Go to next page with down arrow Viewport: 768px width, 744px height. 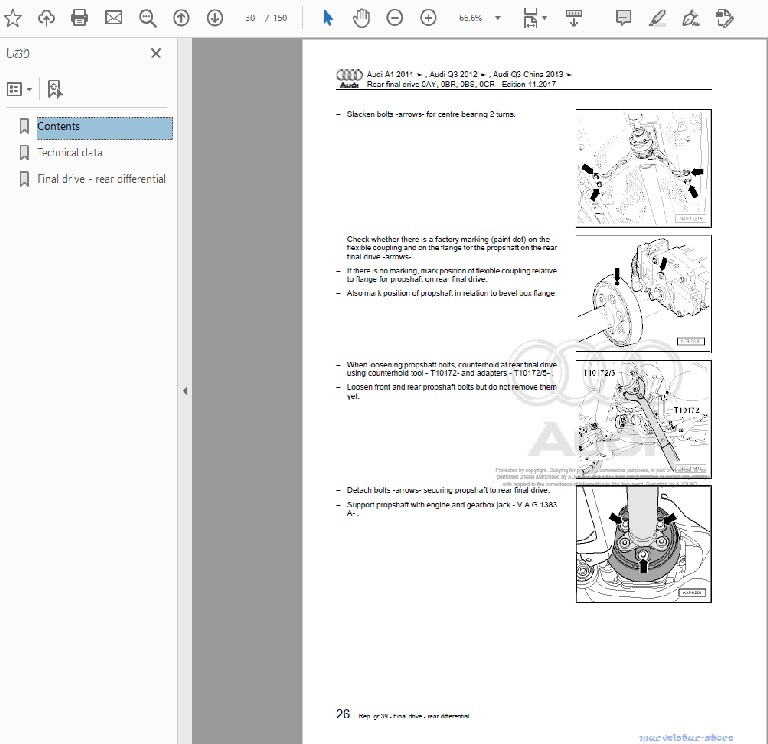pyautogui.click(x=214, y=17)
